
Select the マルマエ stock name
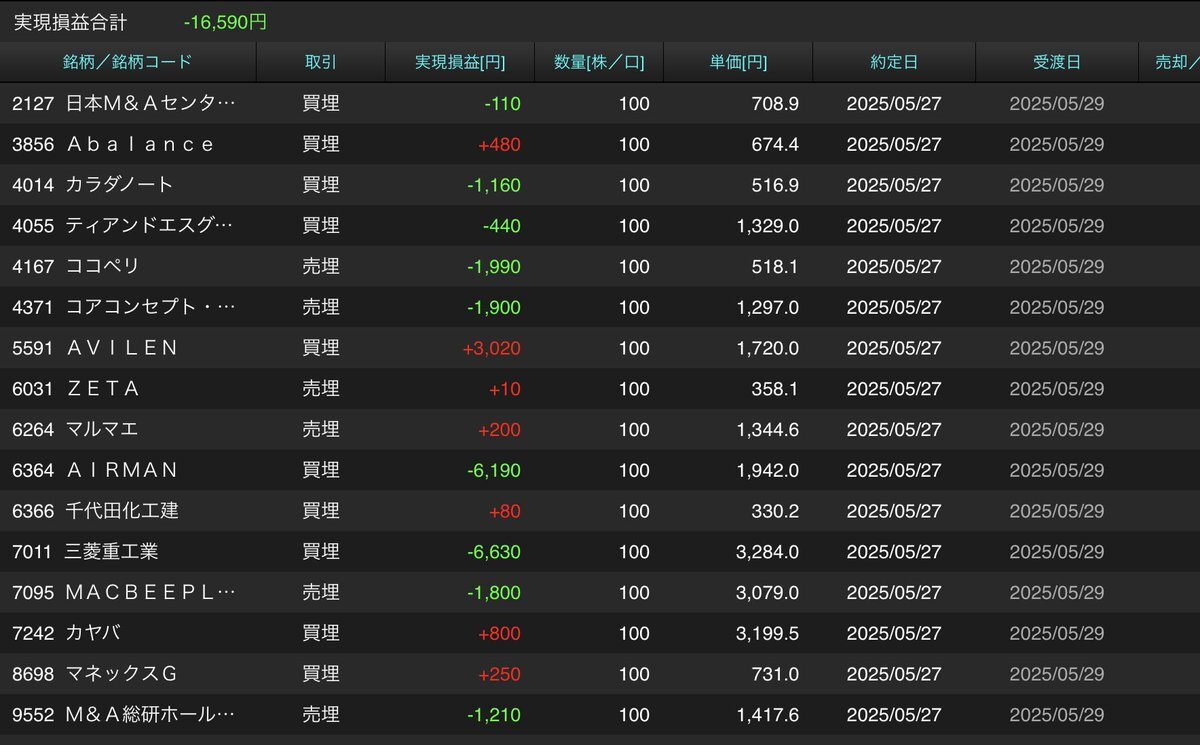pos(101,429)
